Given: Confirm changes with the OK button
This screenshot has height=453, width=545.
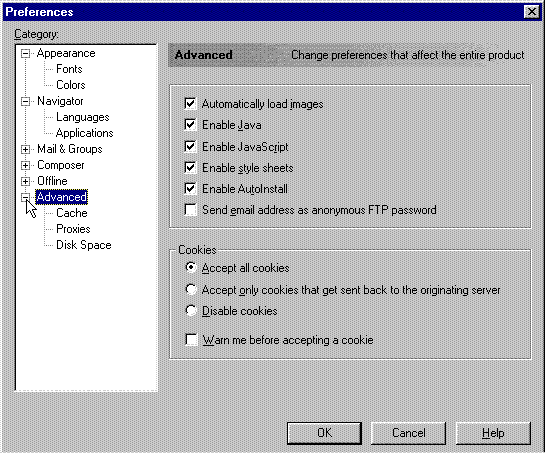Looking at the screenshot, I should pos(324,433).
